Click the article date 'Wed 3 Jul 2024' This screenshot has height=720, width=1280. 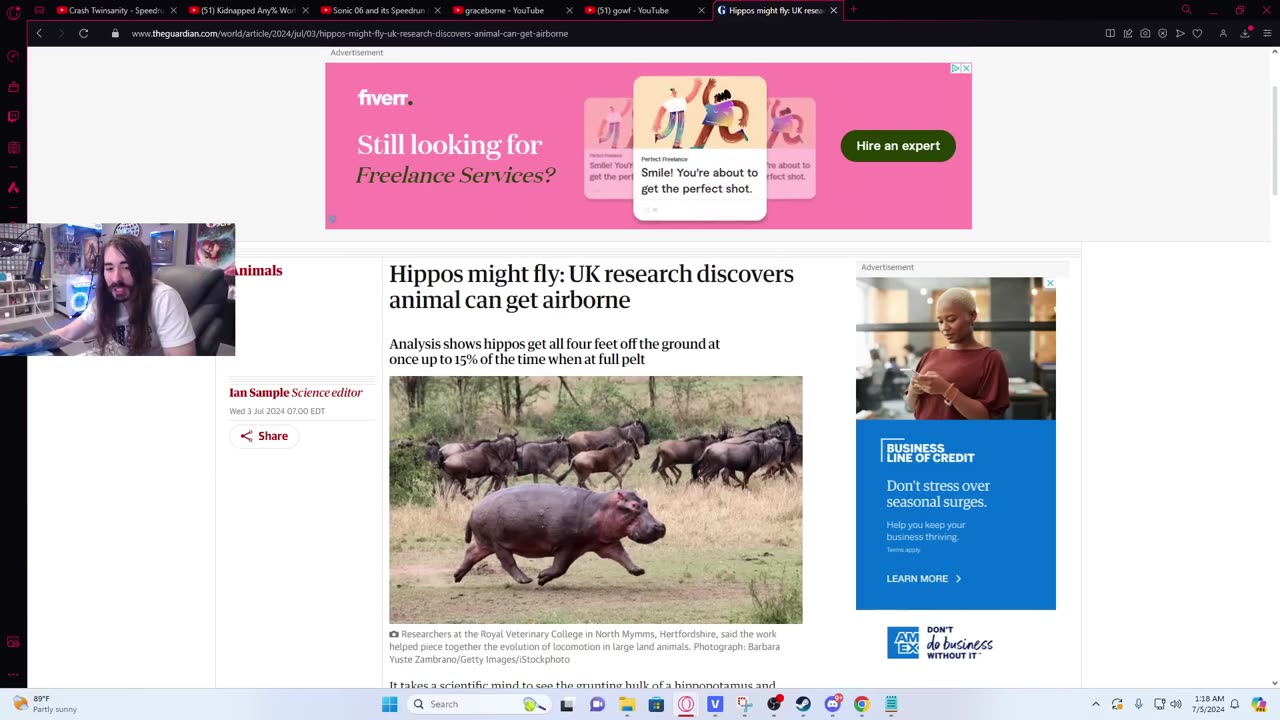pos(277,411)
